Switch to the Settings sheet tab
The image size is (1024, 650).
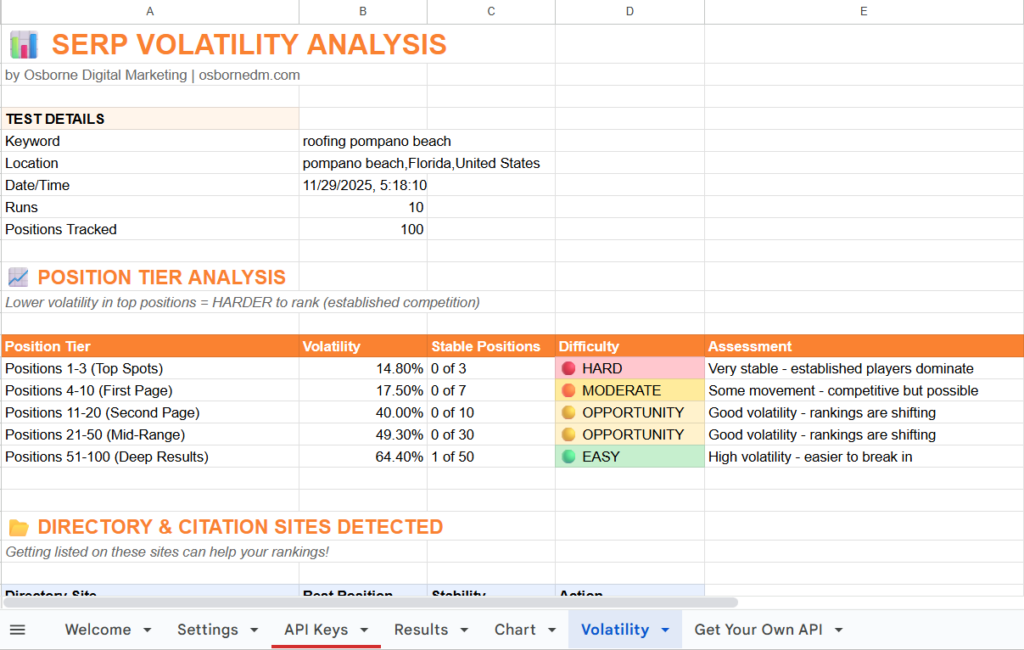[208, 629]
